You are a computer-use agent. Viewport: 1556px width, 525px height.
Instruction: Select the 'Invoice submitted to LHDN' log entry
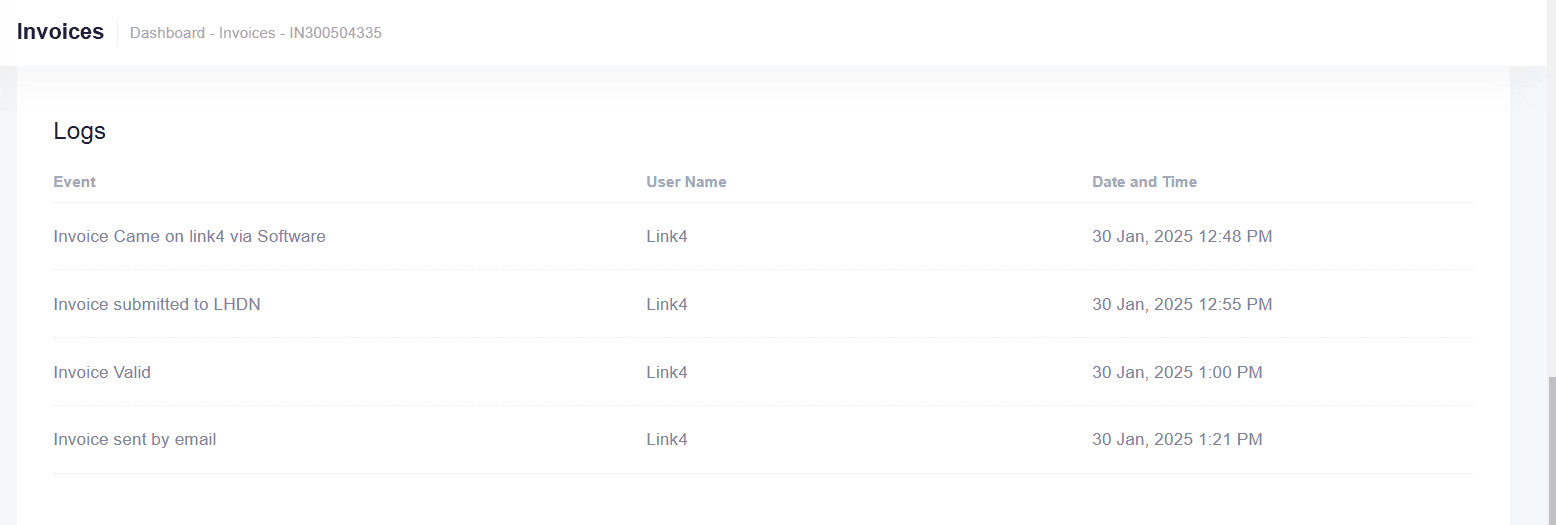click(x=157, y=304)
